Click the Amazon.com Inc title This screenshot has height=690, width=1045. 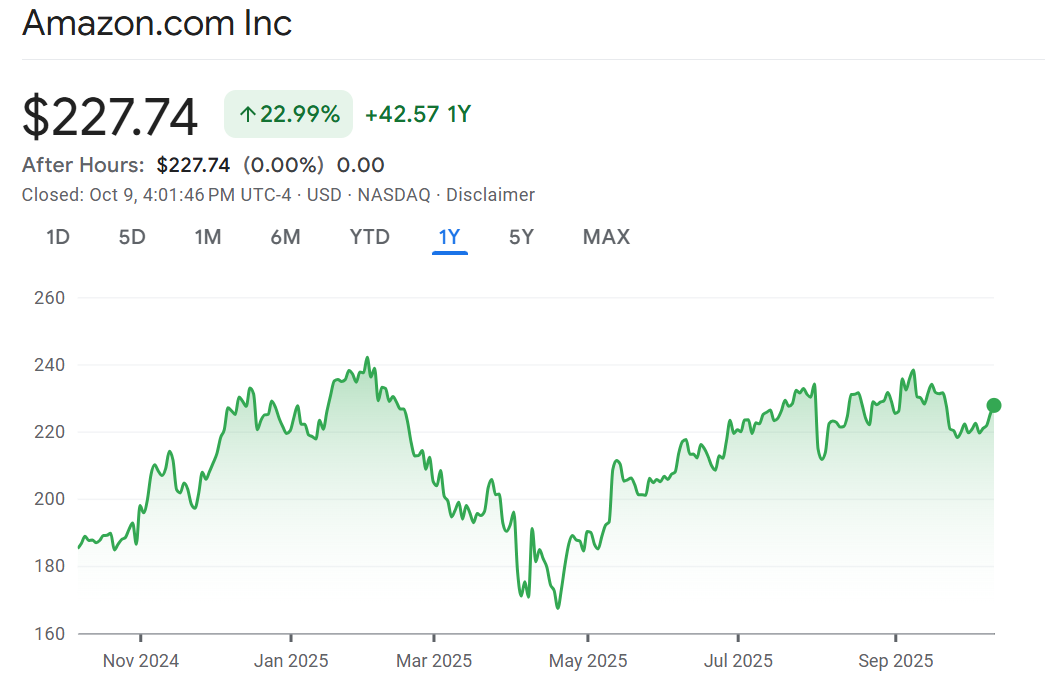click(157, 23)
